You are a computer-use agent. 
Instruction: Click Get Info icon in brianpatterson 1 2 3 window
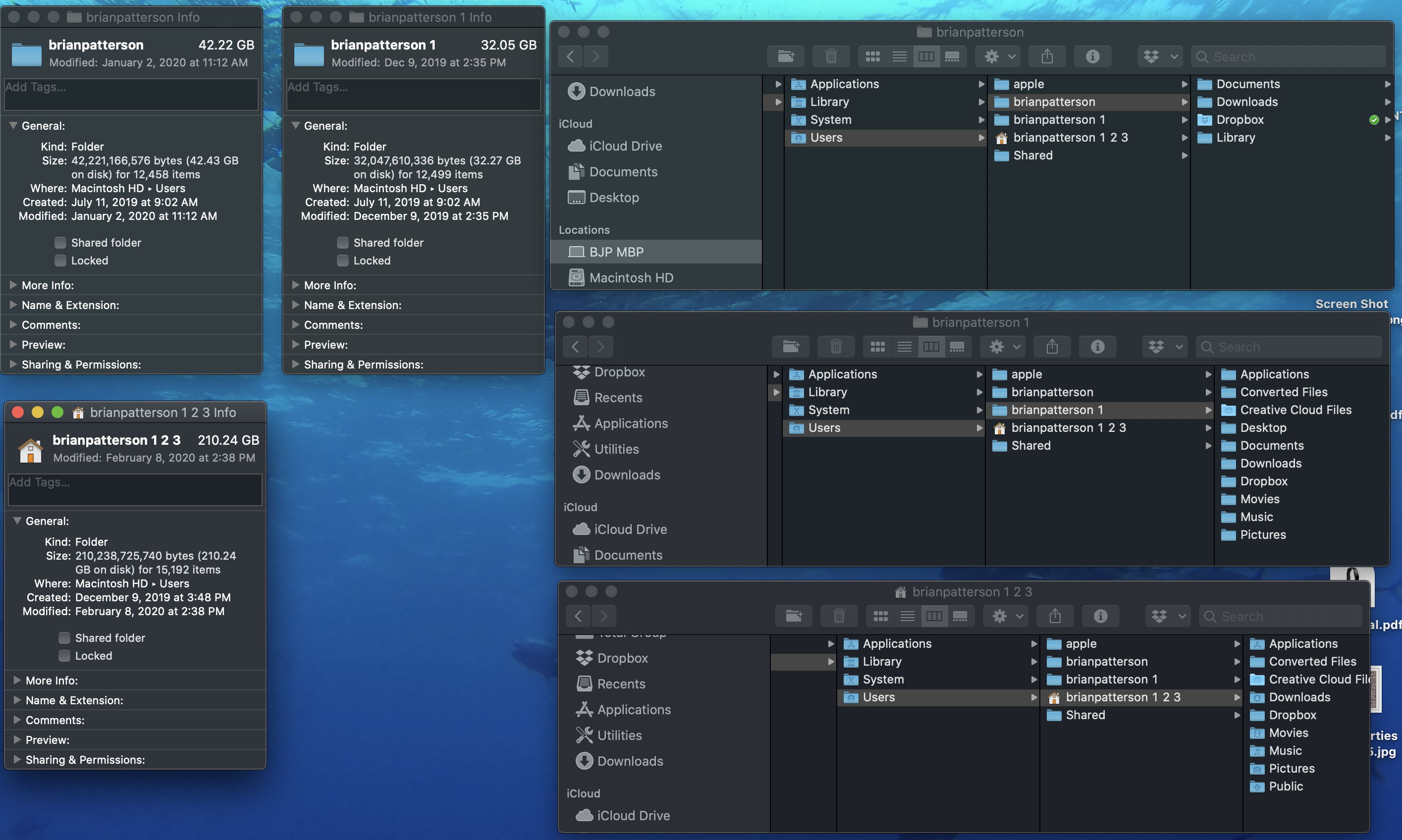[x=1100, y=616]
